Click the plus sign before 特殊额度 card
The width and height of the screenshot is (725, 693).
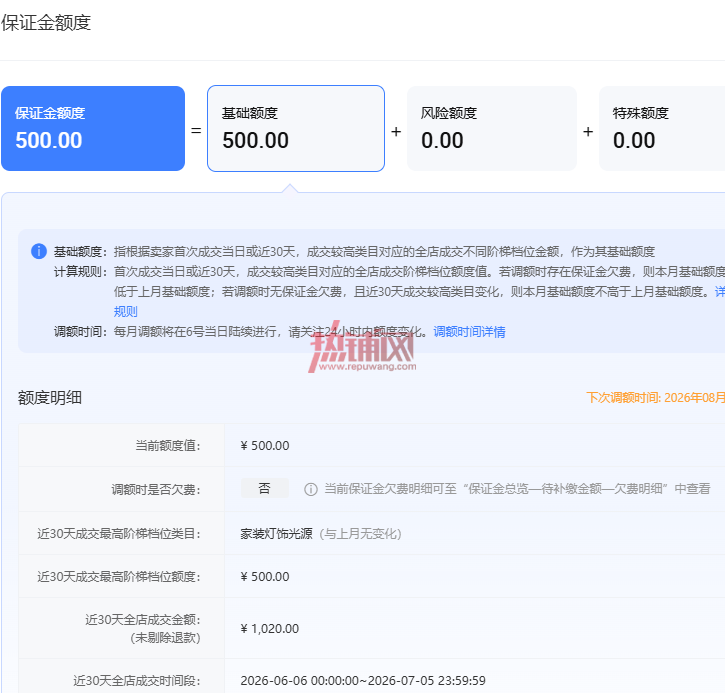pyautogui.click(x=588, y=132)
